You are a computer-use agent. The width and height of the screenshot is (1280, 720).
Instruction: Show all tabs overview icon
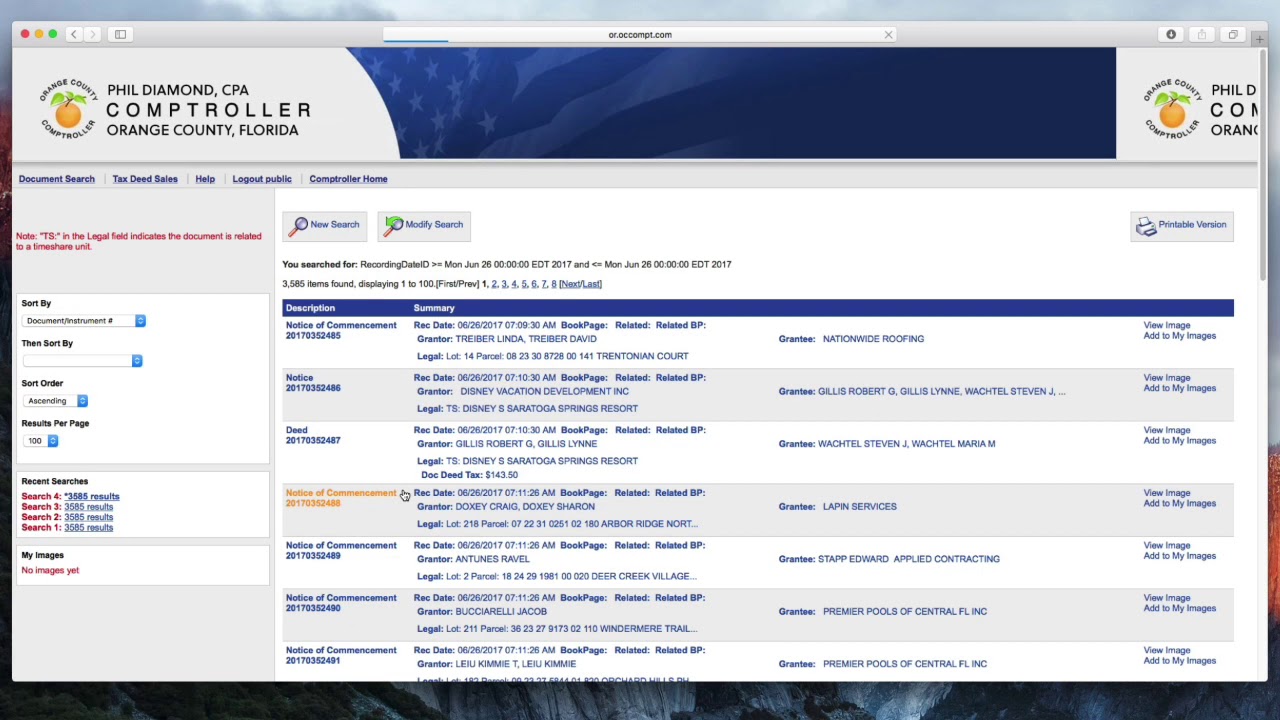point(1233,34)
